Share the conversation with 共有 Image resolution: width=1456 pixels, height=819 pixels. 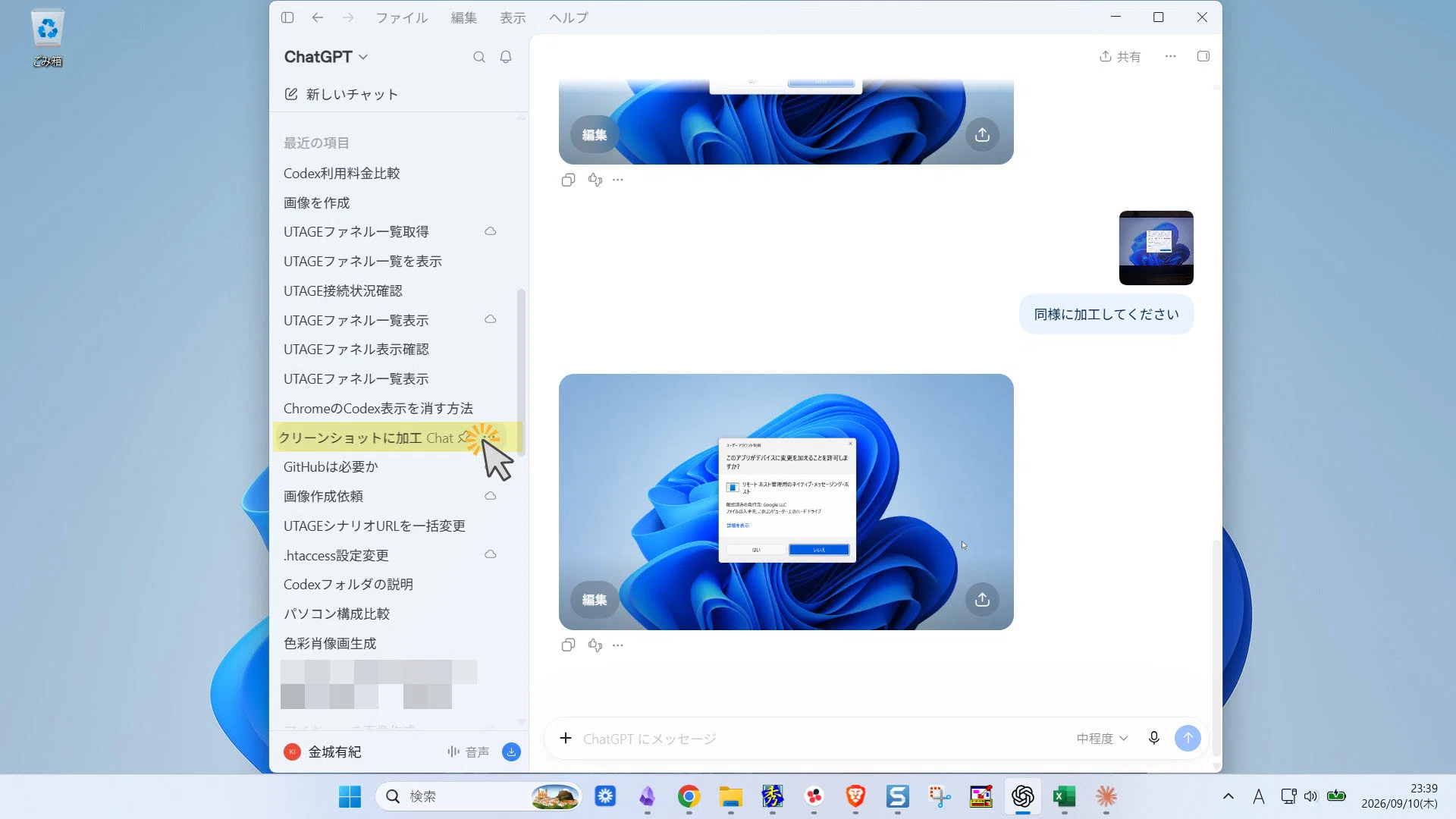coord(1120,56)
